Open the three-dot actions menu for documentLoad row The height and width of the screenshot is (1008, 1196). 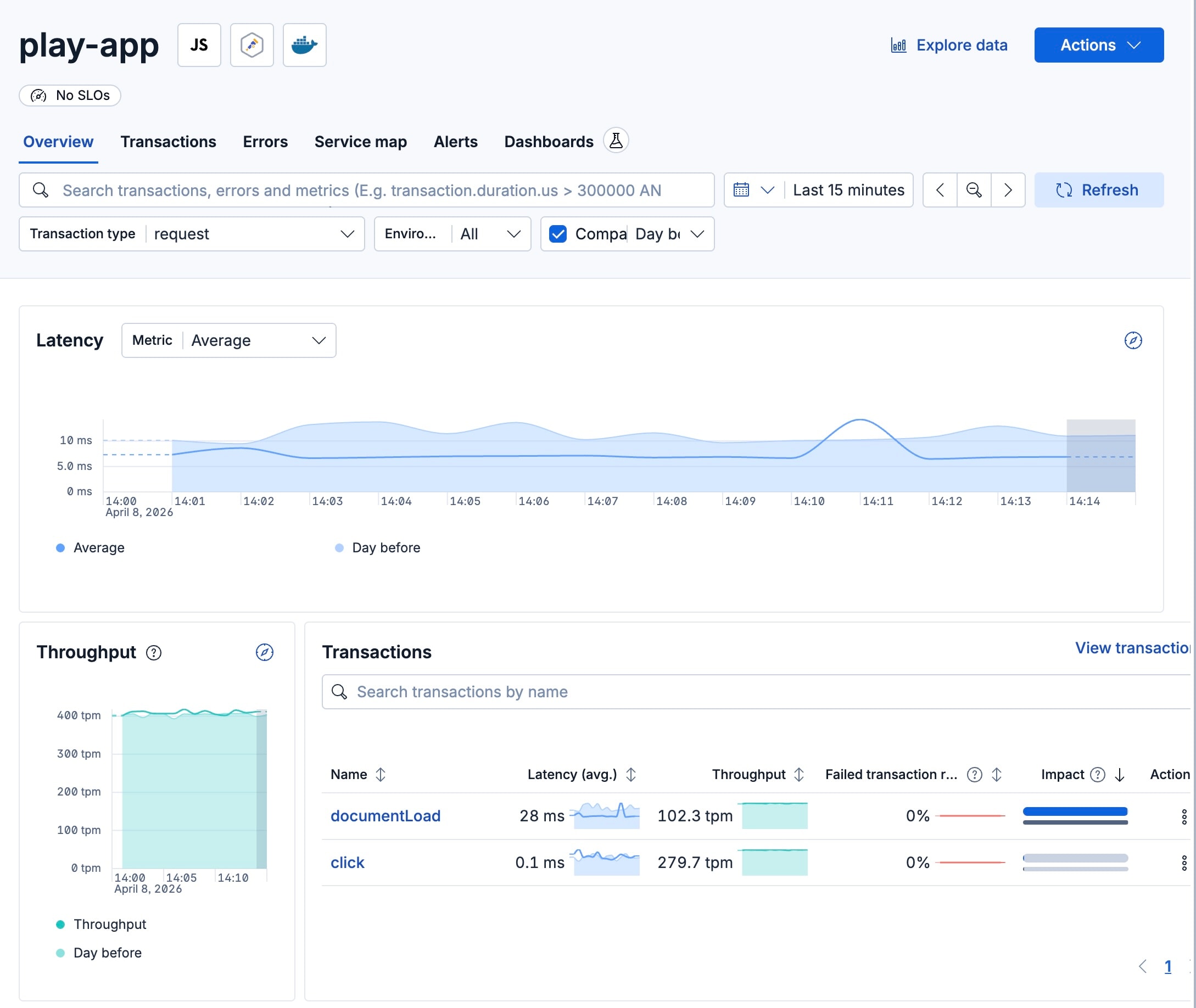pos(1183,816)
